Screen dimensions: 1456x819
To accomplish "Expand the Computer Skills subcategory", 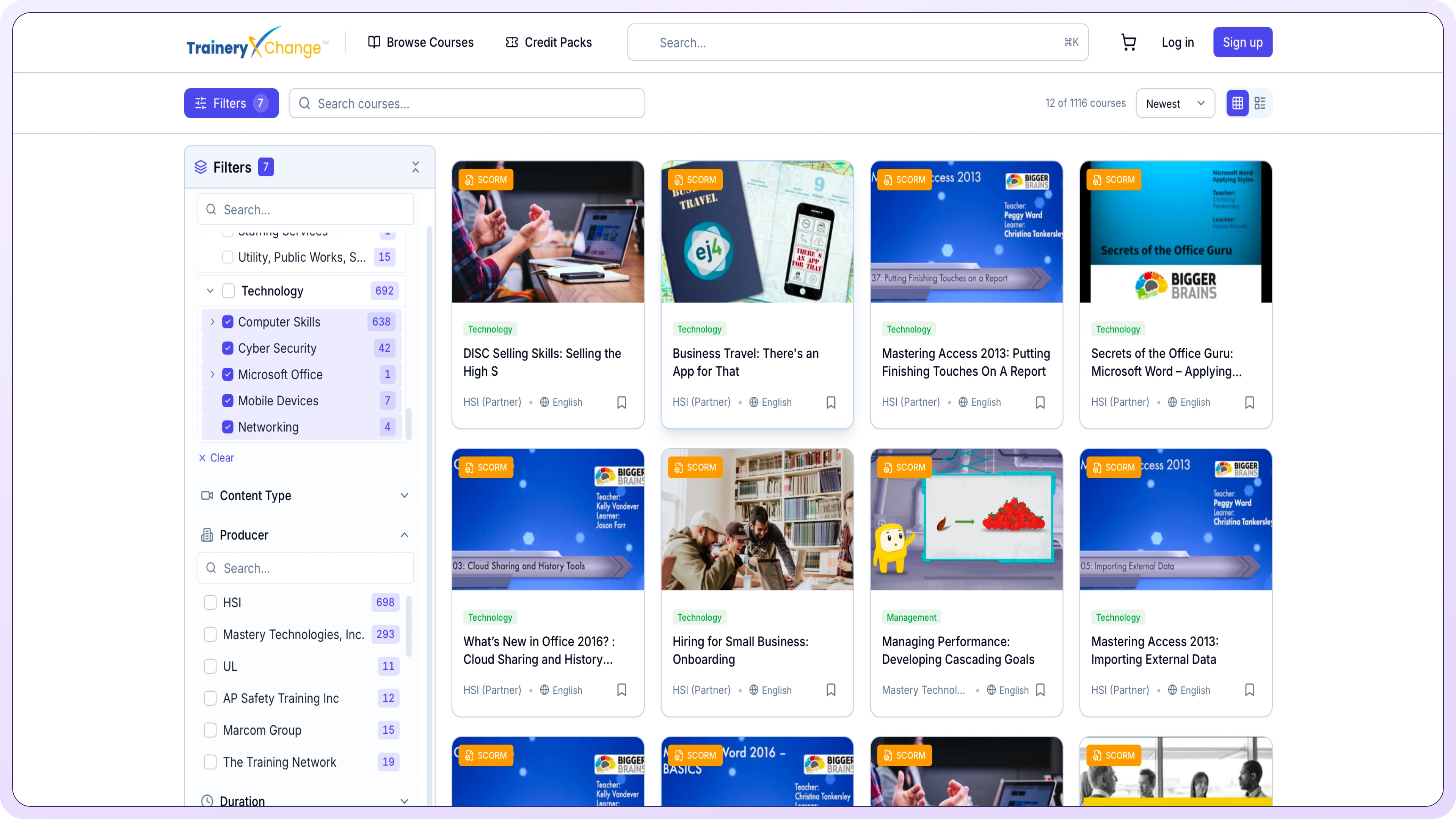I will [x=212, y=322].
